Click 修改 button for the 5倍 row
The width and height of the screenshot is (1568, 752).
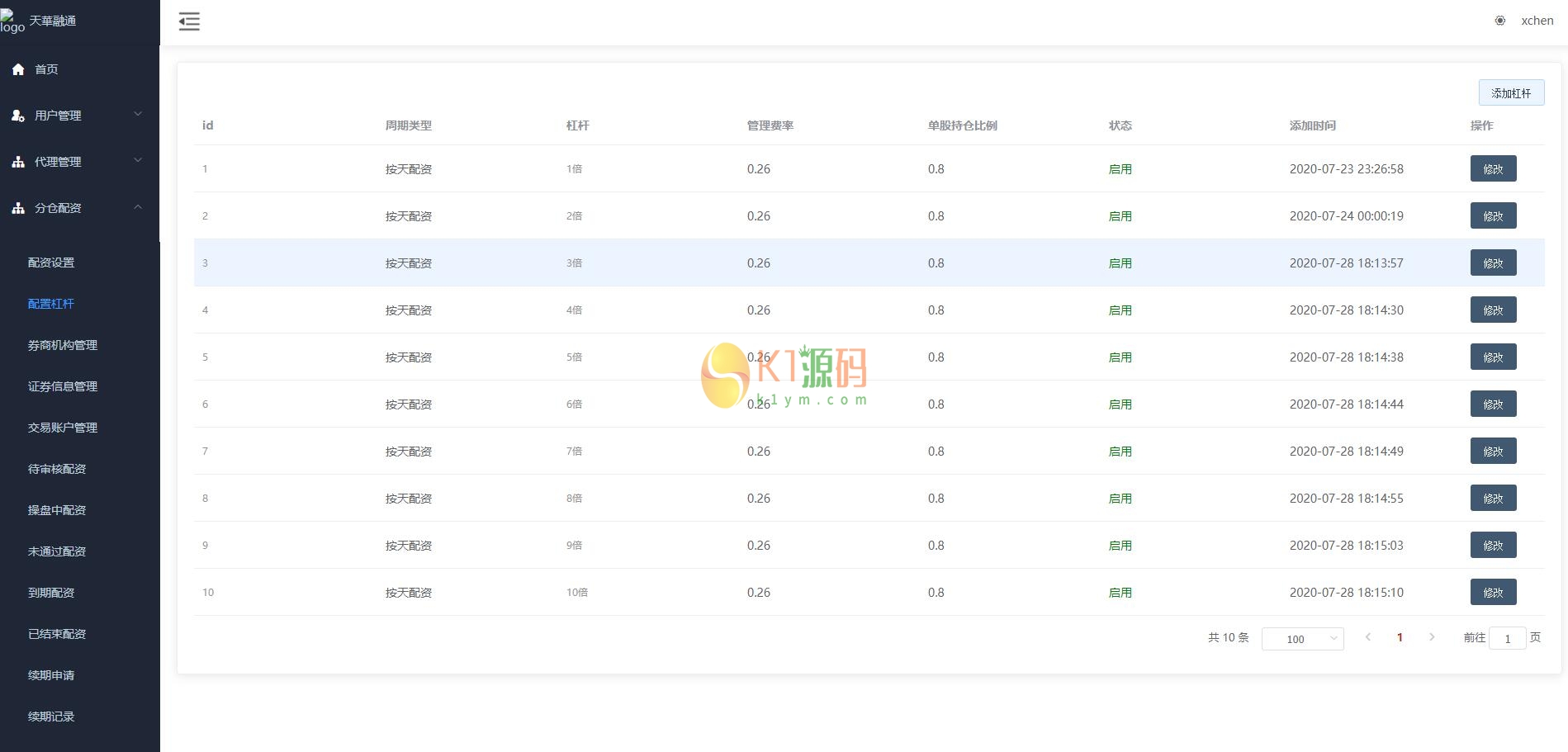1493,357
